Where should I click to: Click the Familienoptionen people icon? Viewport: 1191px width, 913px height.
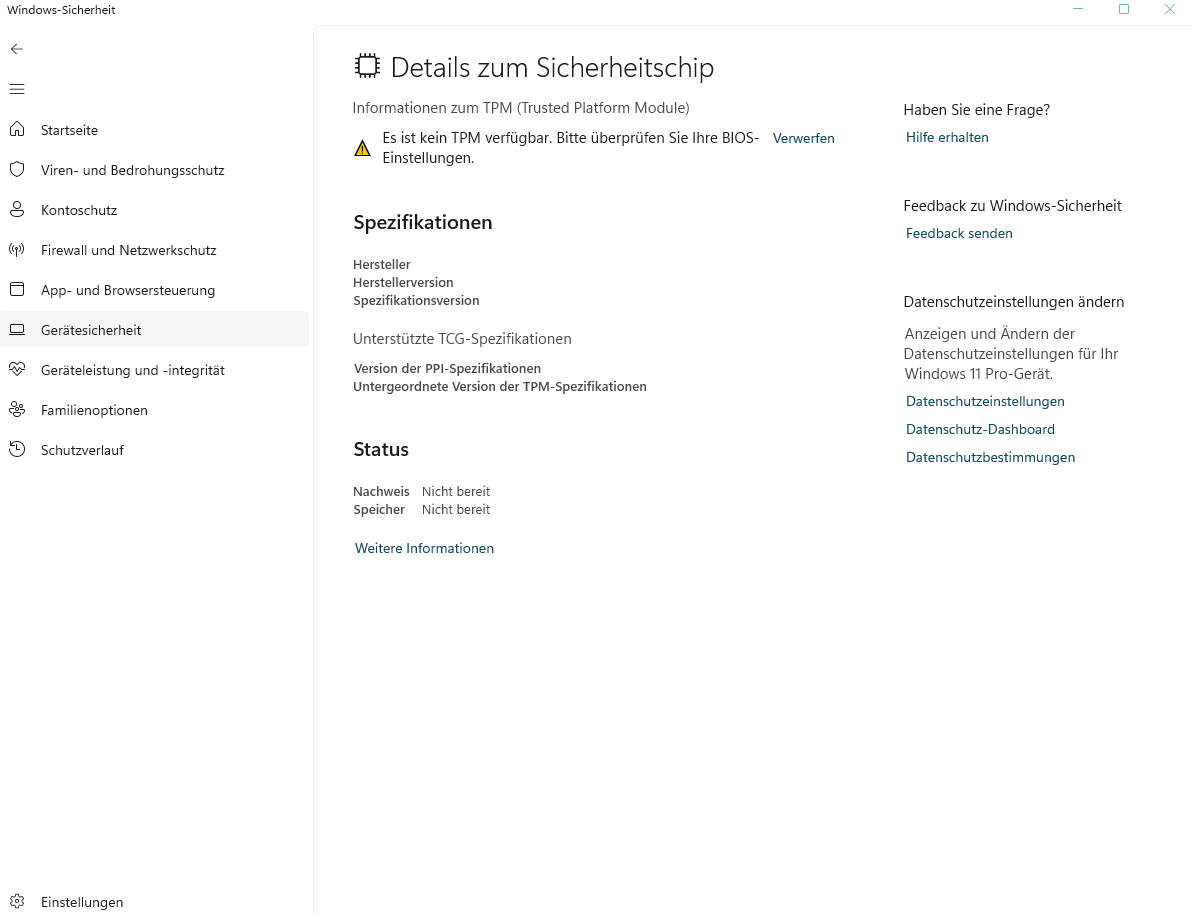(17, 410)
